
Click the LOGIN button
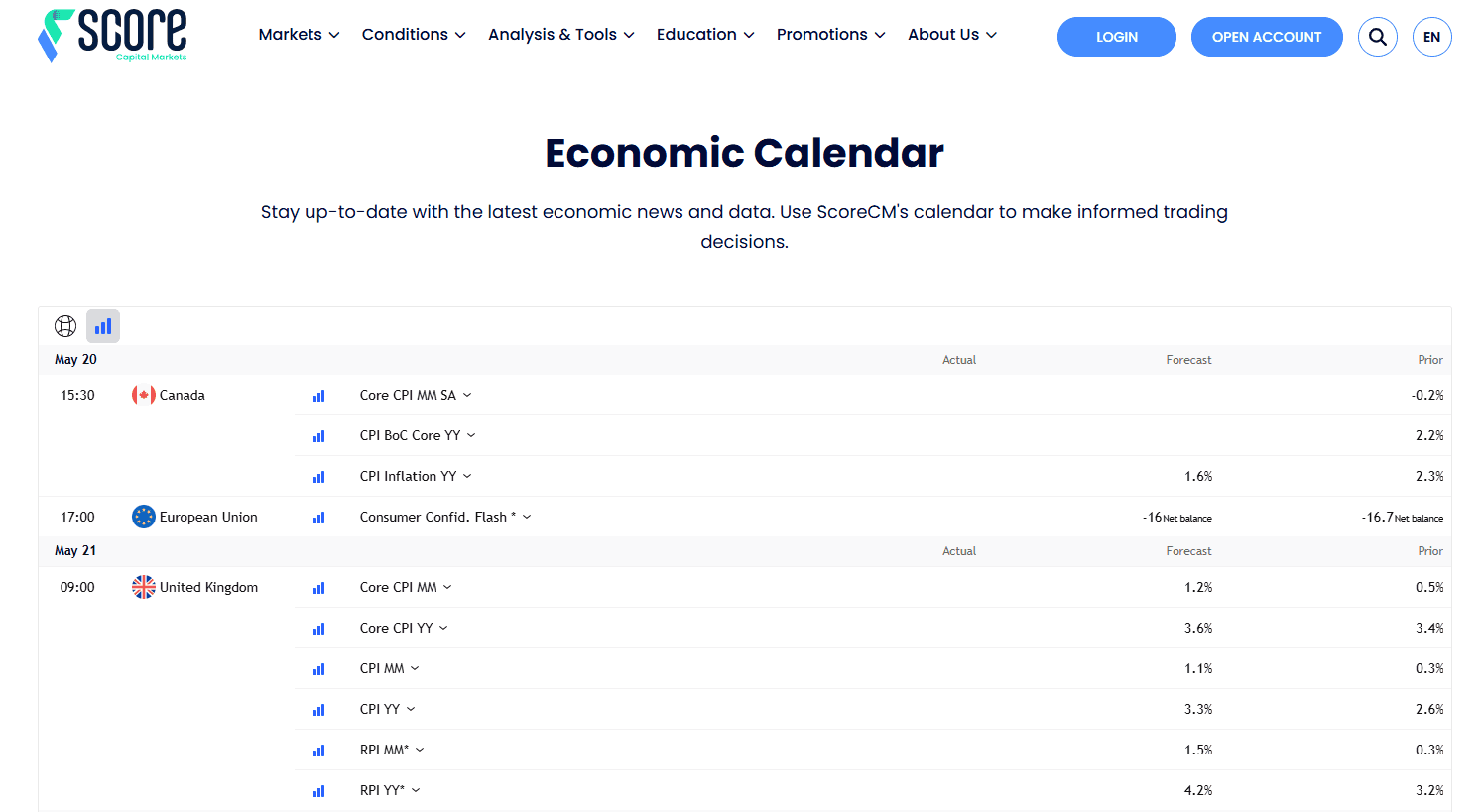point(1117,37)
